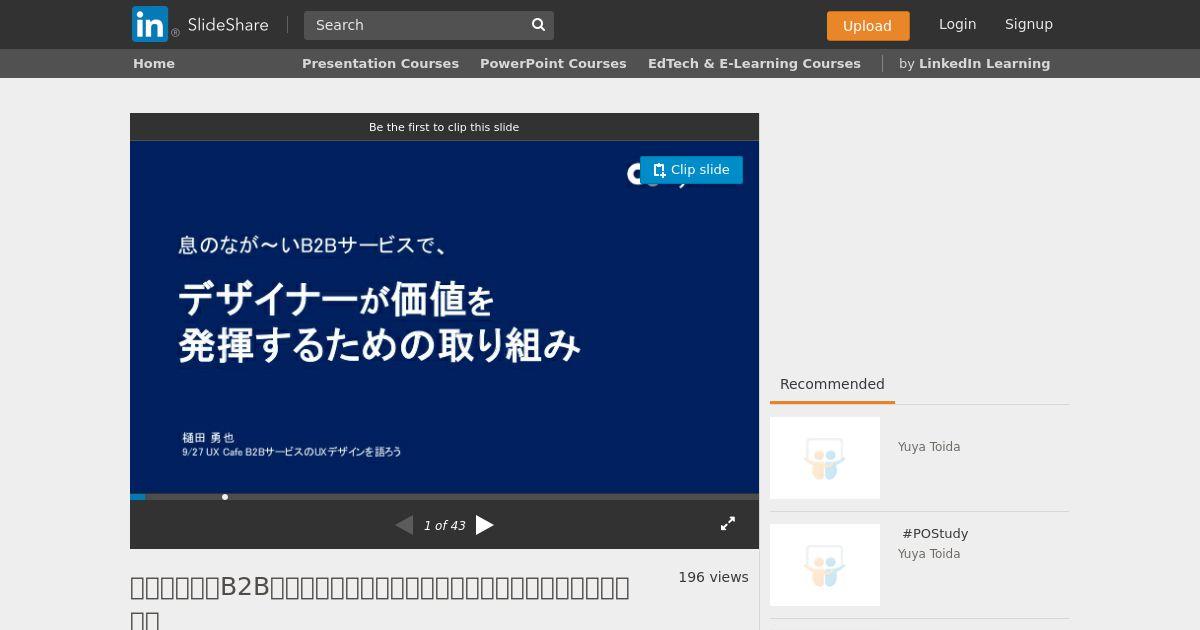Open the LinkedIn Learning link
This screenshot has height=630, width=1200.
[x=984, y=63]
